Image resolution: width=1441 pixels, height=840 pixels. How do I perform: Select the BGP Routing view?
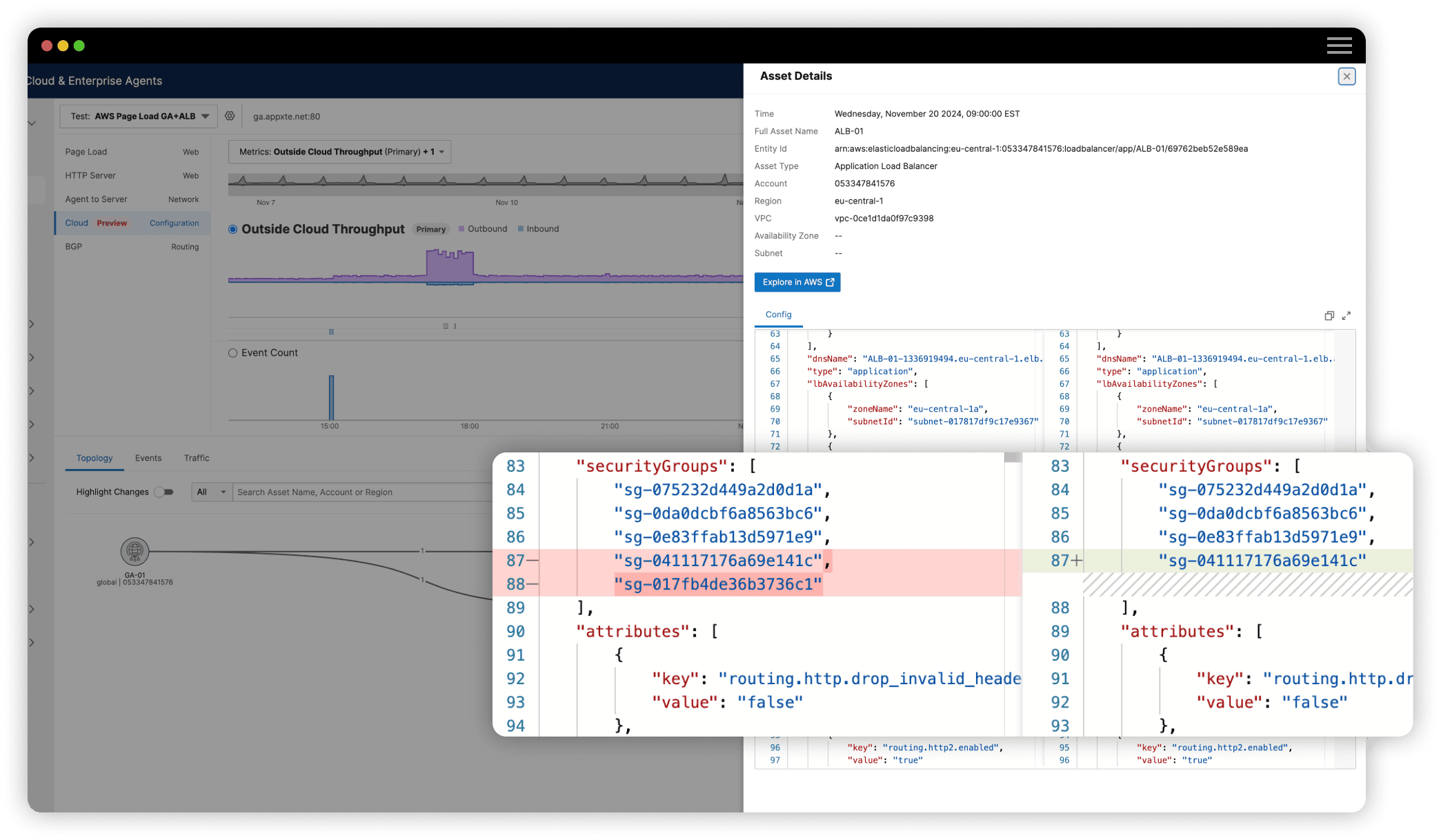pyautogui.click(x=132, y=246)
